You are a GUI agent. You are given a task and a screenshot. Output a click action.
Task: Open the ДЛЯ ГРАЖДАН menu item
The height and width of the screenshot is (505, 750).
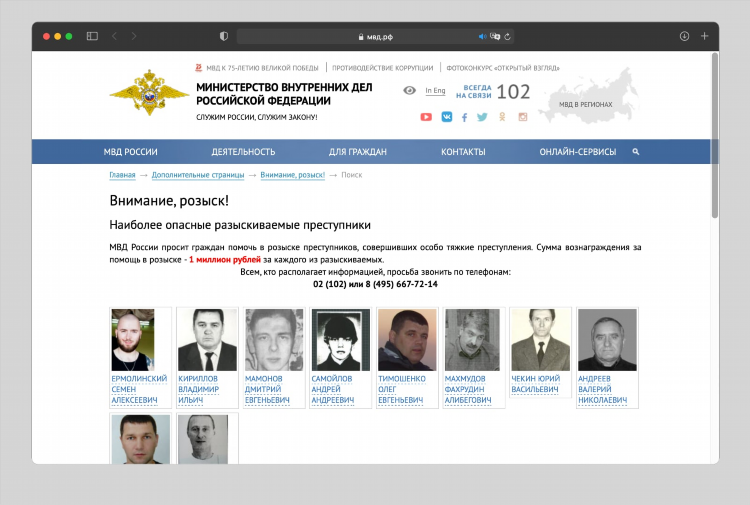[358, 152]
